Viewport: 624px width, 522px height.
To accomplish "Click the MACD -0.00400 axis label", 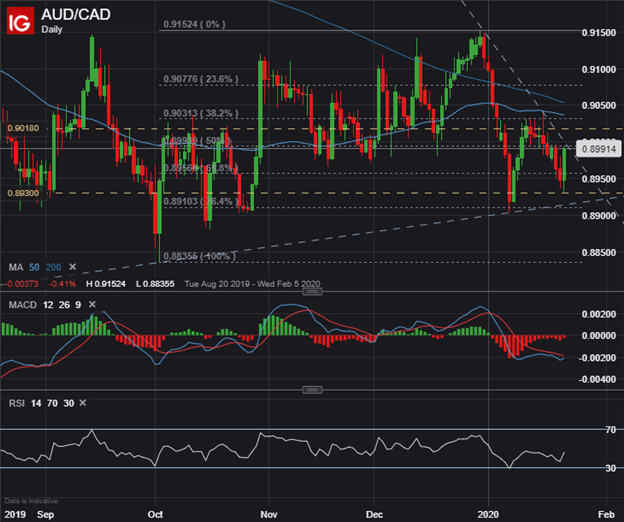I will click(x=597, y=380).
